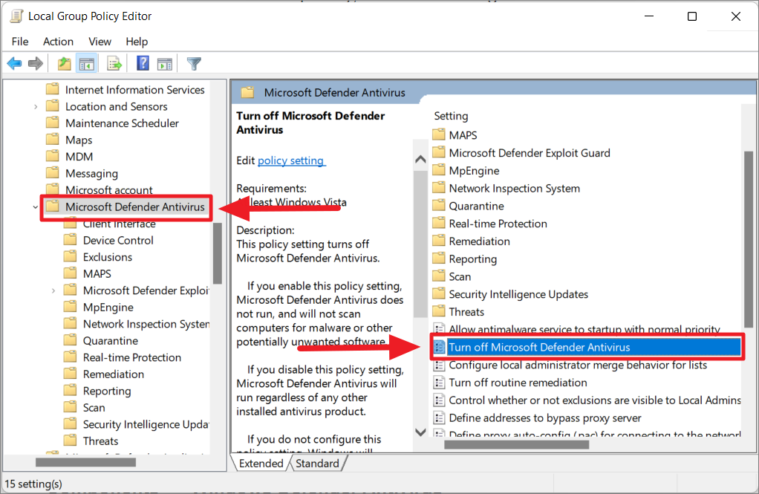Select Network Inspection System in the tree
This screenshot has width=759, height=494.
146,324
